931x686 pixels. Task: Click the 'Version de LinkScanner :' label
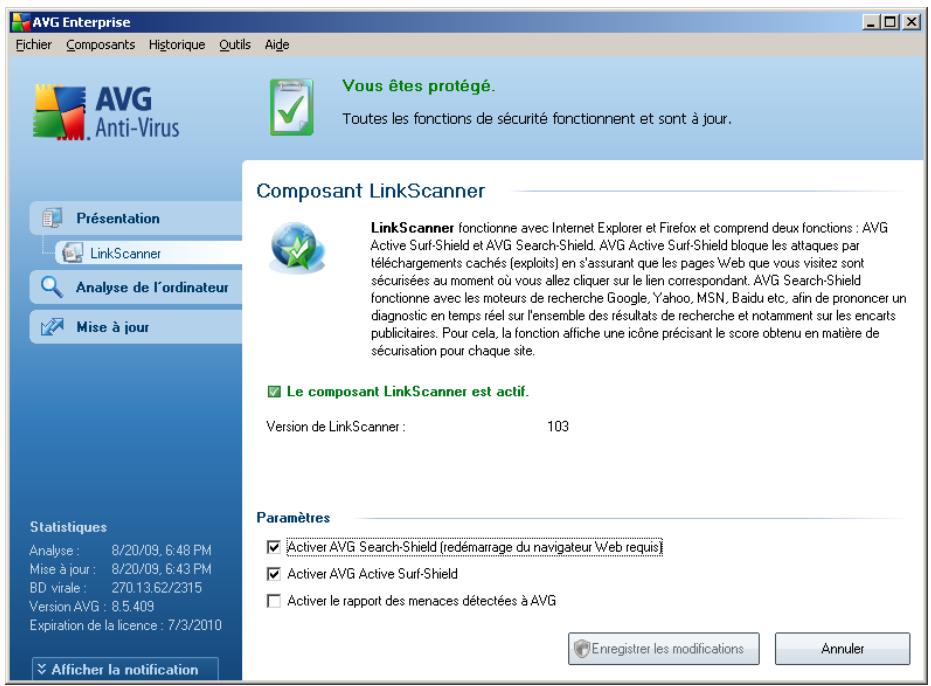(335, 426)
